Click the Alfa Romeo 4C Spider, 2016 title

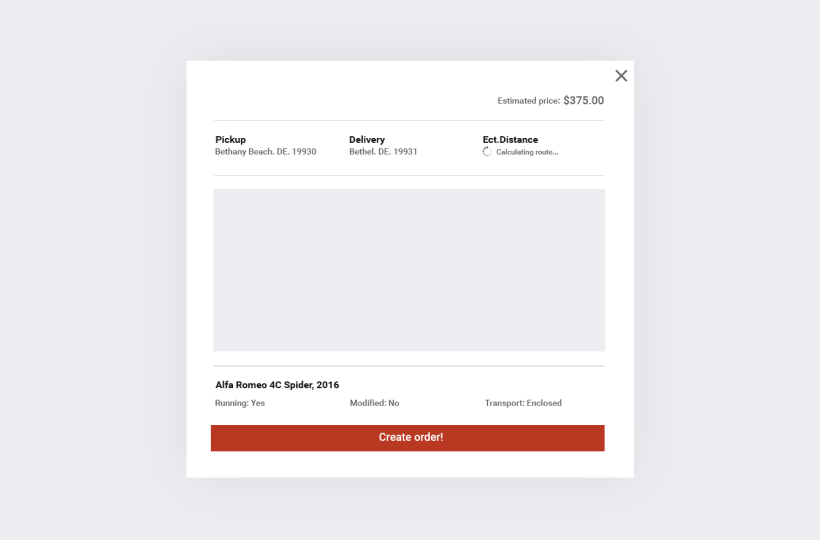pyautogui.click(x=277, y=385)
